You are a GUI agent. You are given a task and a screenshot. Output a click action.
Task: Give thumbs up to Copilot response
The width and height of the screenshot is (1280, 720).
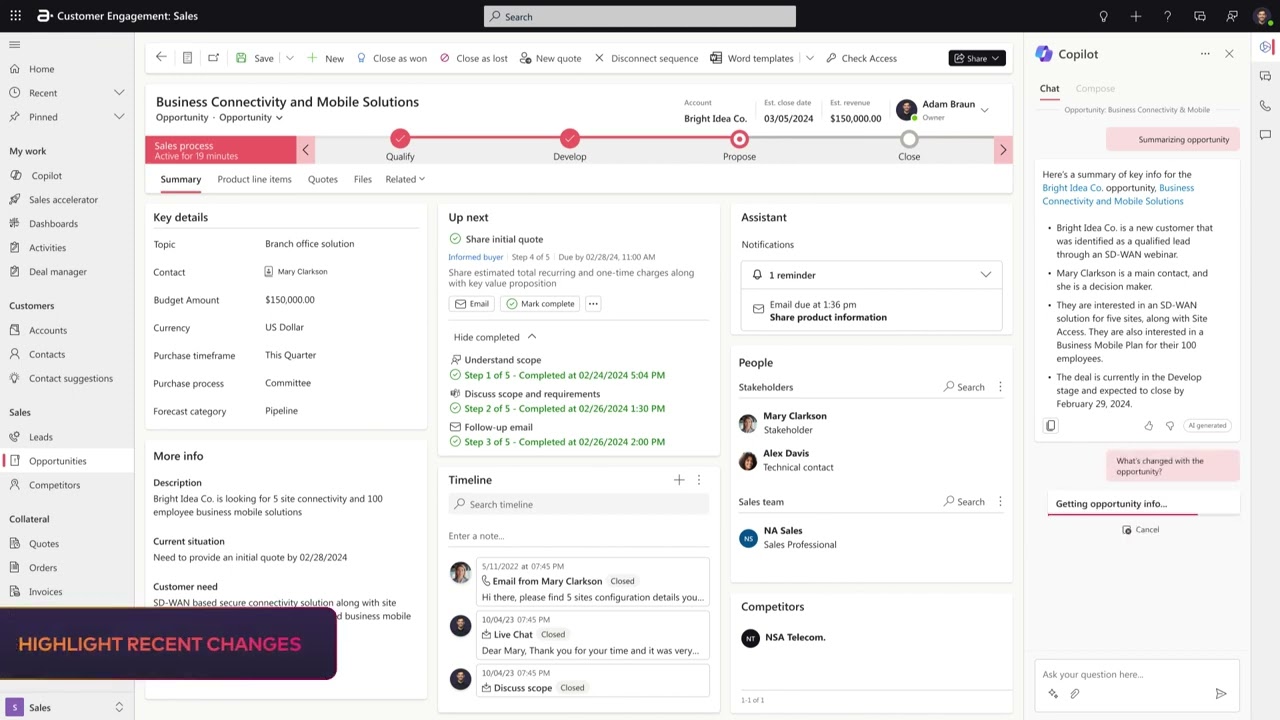[x=1149, y=426]
